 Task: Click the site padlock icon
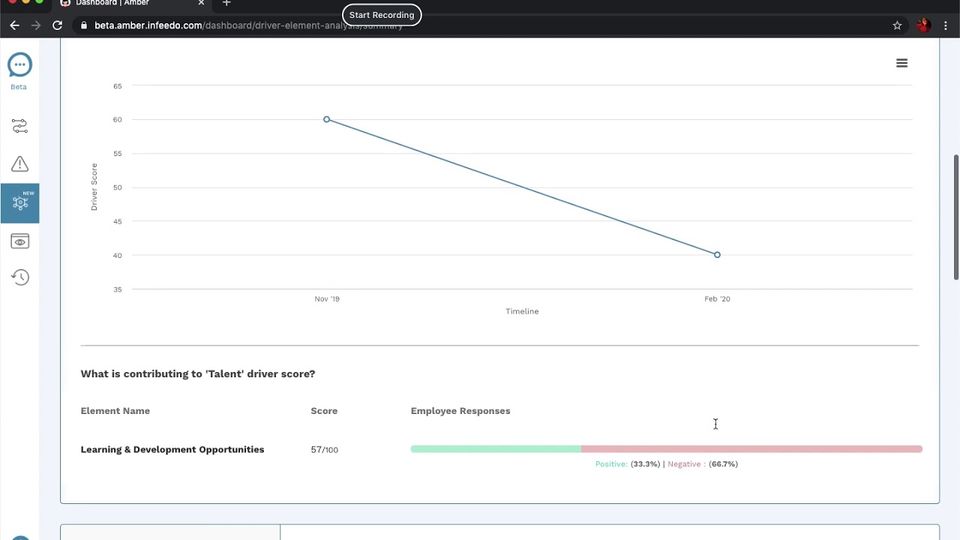coord(84,25)
